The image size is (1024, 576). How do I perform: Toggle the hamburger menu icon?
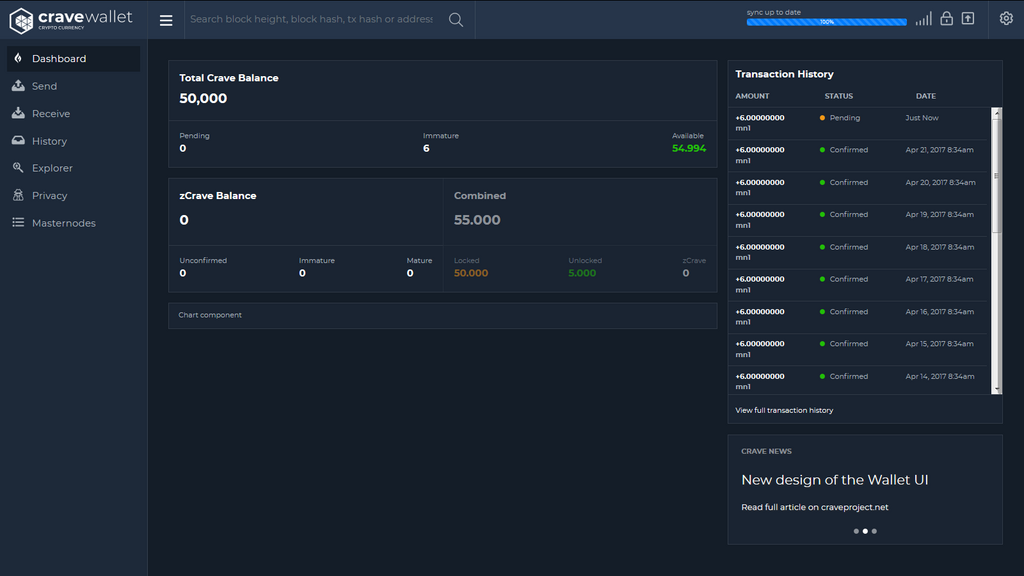pos(166,20)
